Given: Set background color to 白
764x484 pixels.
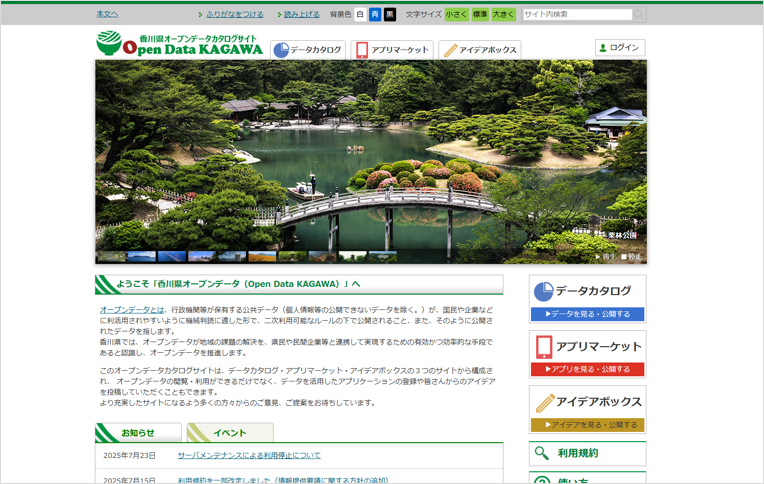Looking at the screenshot, I should tap(360, 15).
